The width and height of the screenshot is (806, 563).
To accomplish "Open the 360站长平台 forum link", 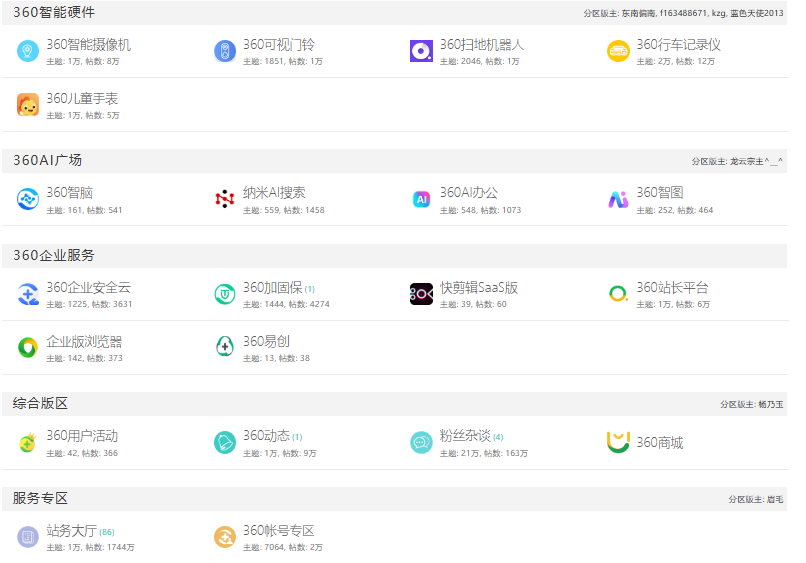I will point(672,288).
